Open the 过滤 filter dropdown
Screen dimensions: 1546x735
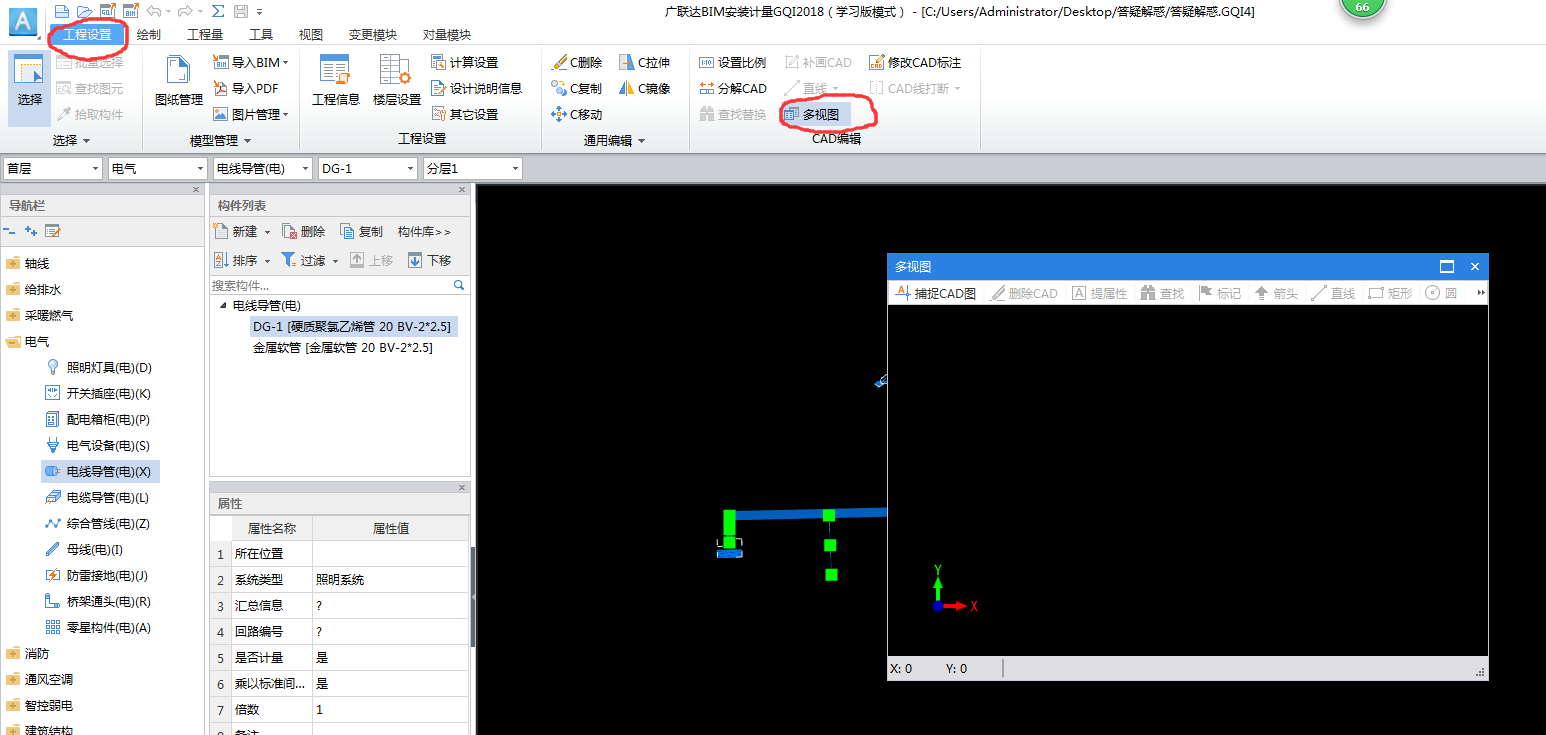point(335,261)
